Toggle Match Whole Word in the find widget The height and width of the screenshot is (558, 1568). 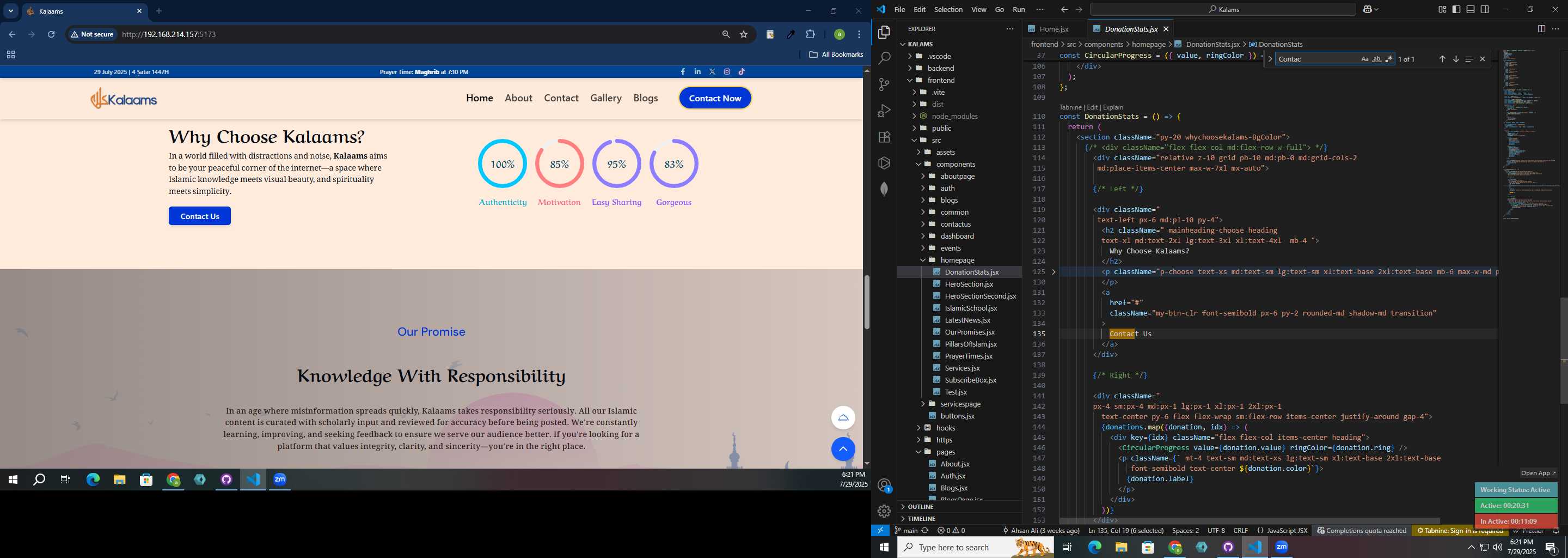[1377, 59]
